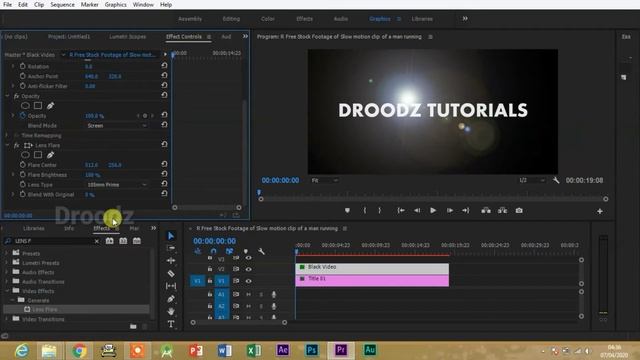Viewport: 640px width, 360px height.
Task: Click the Mark Out button
Action: (x=380, y=211)
